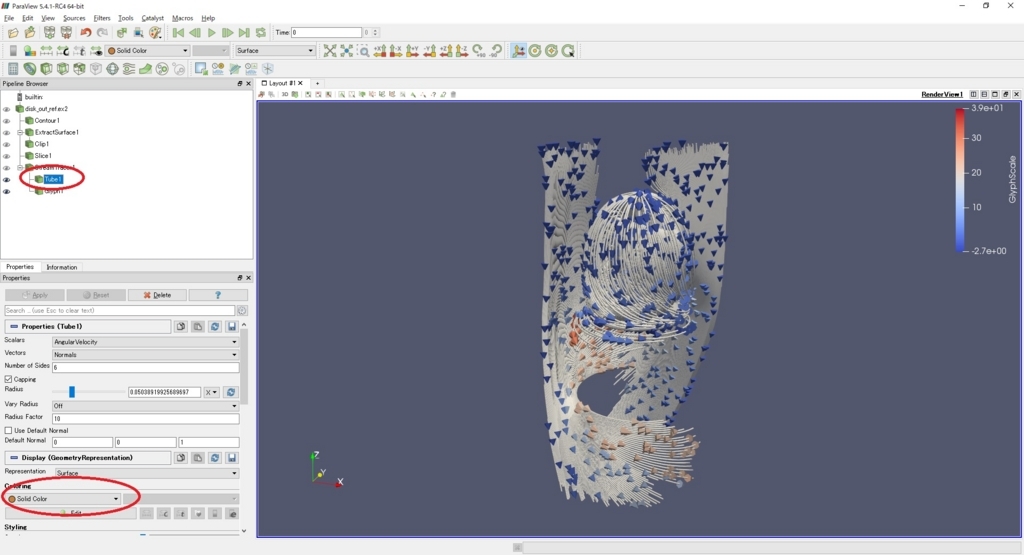
Task: Click the Connect to server icon
Action: pyautogui.click(x=50, y=33)
